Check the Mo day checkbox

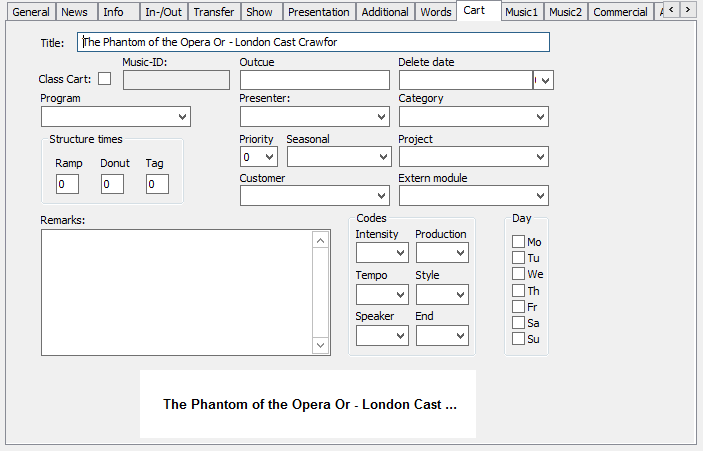(518, 242)
